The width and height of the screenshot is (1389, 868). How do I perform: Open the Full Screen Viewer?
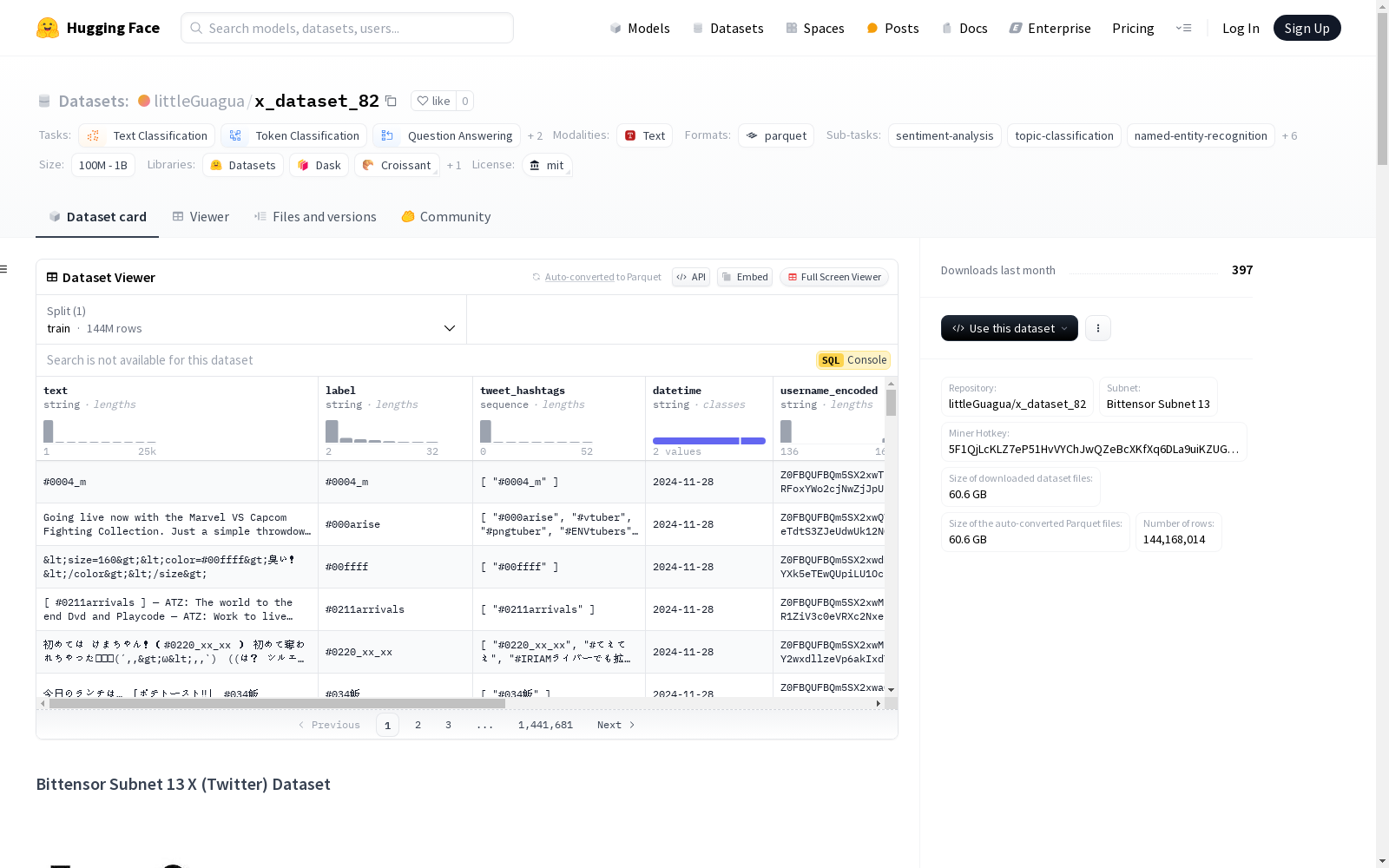coord(834,278)
